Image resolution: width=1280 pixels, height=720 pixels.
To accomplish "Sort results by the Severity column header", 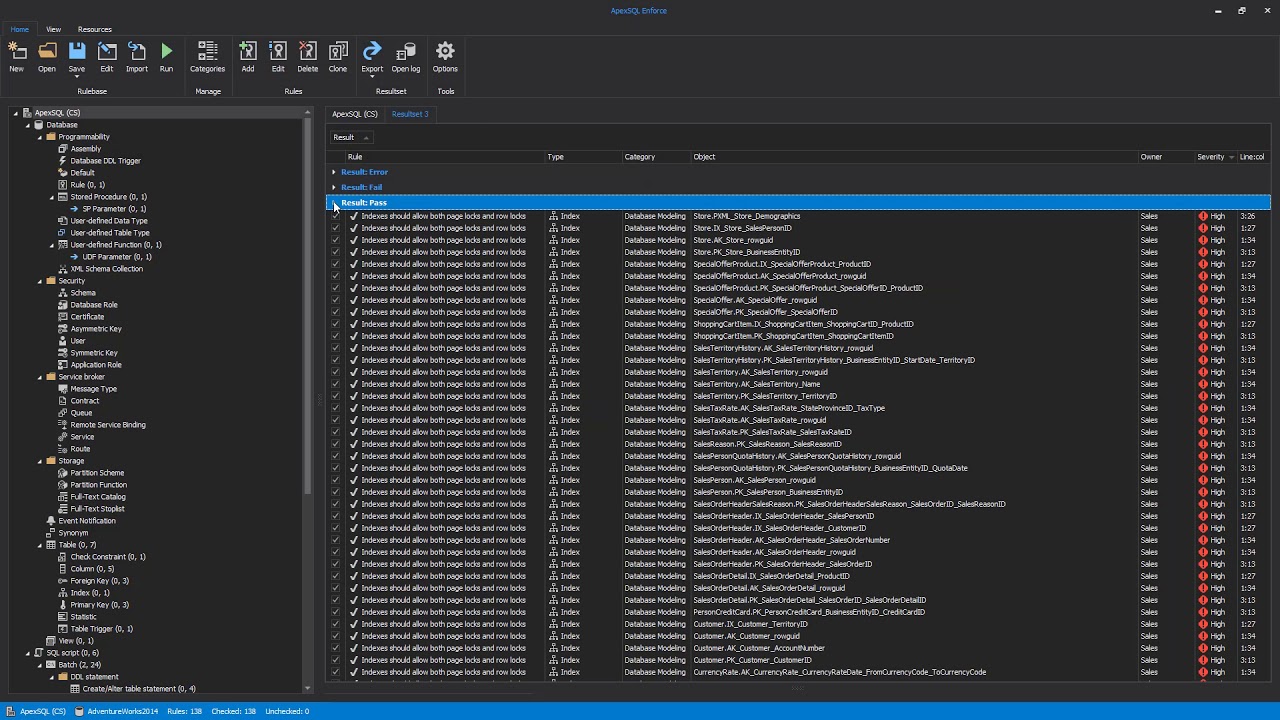I will 1214,157.
